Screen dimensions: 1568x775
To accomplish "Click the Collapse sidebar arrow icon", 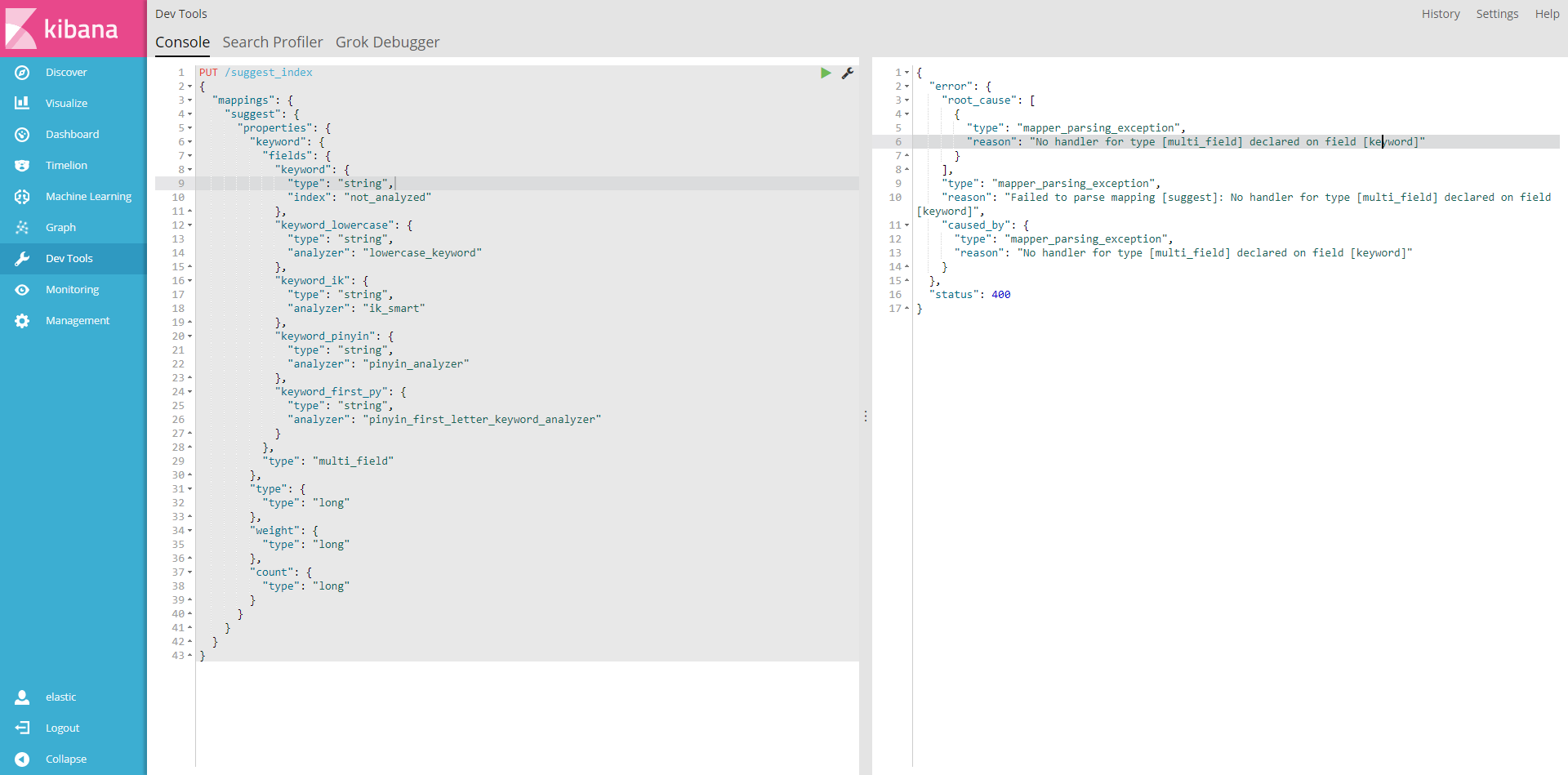I will 22,759.
